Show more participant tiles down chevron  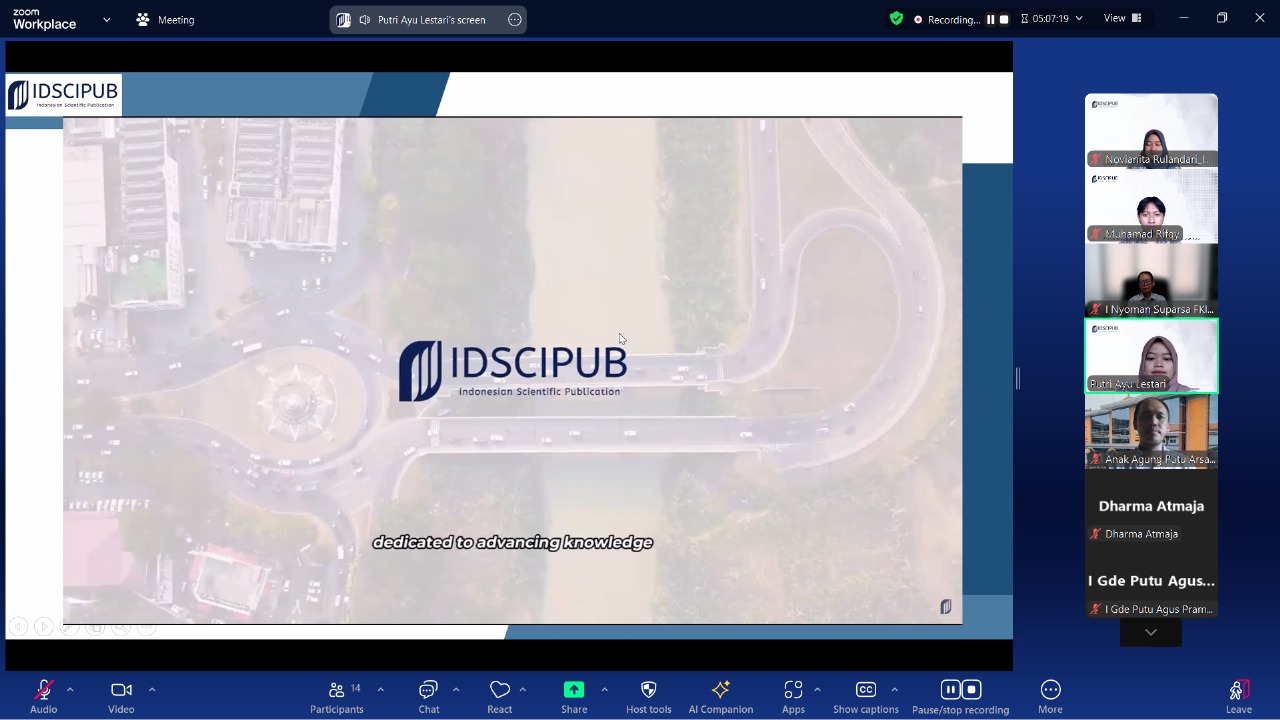click(1151, 632)
